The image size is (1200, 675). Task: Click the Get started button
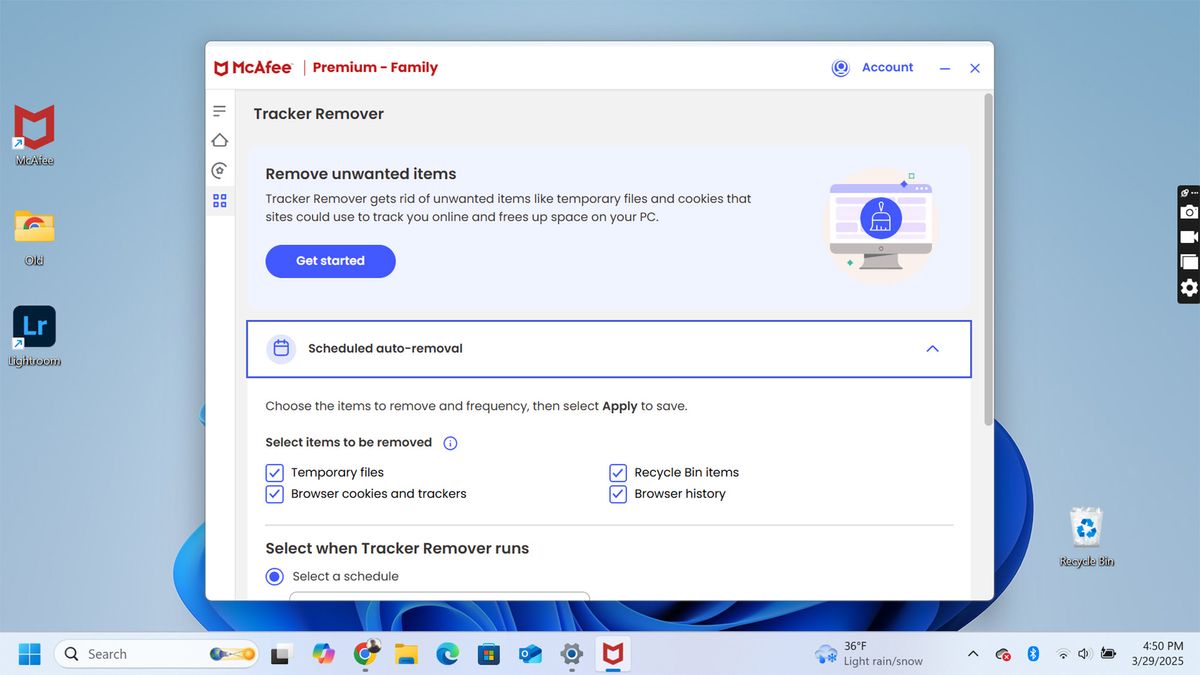(330, 261)
